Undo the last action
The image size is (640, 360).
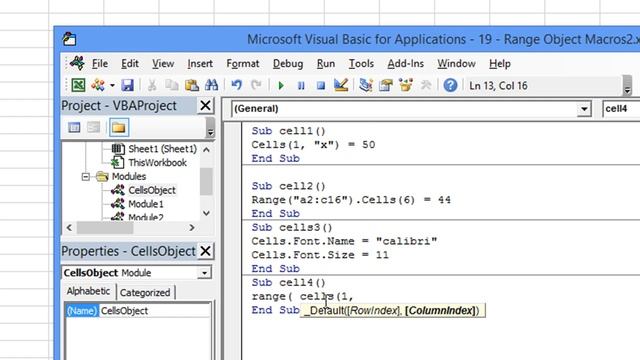[x=237, y=85]
